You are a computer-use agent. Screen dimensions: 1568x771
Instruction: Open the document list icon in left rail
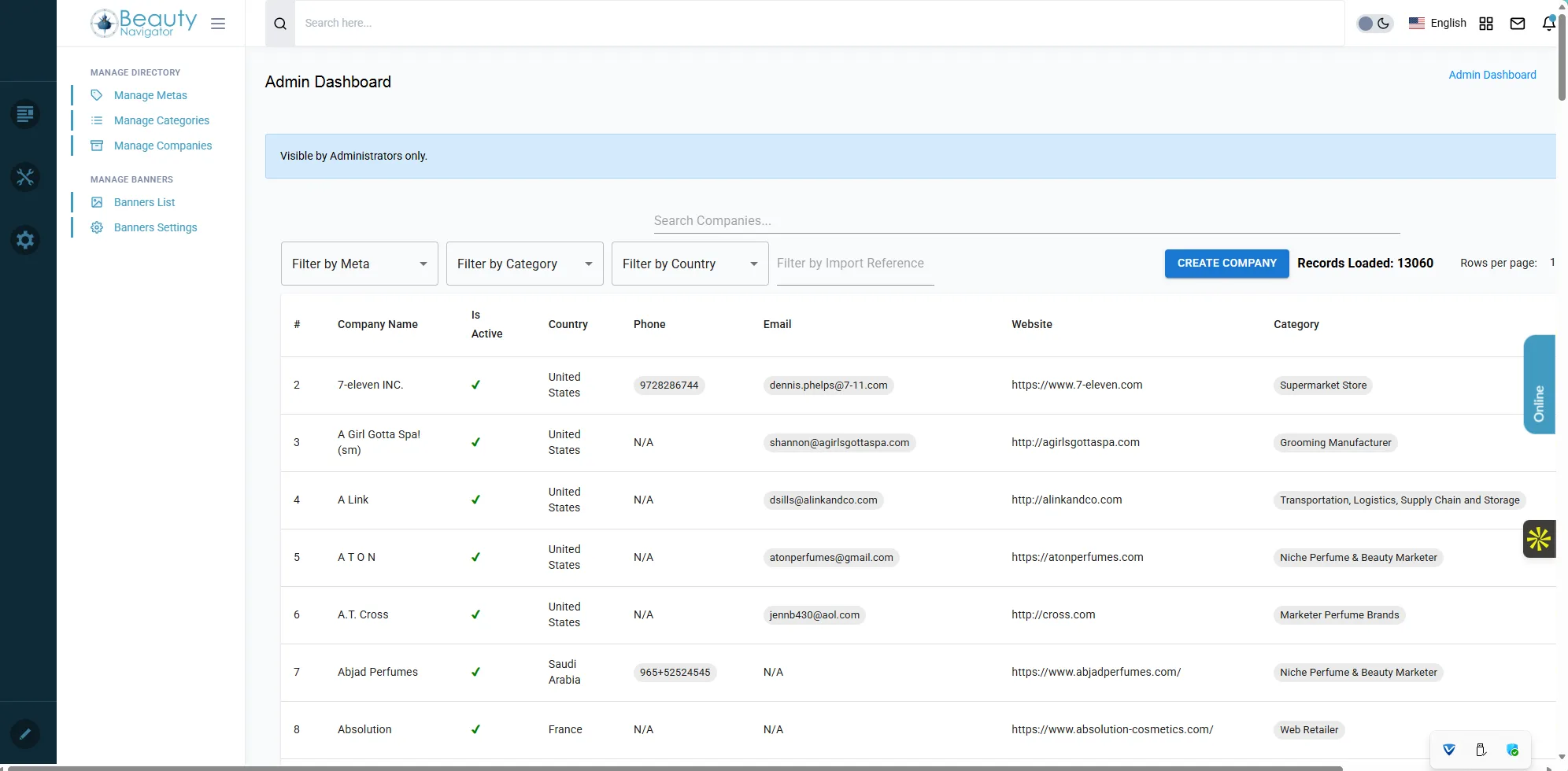tap(25, 114)
